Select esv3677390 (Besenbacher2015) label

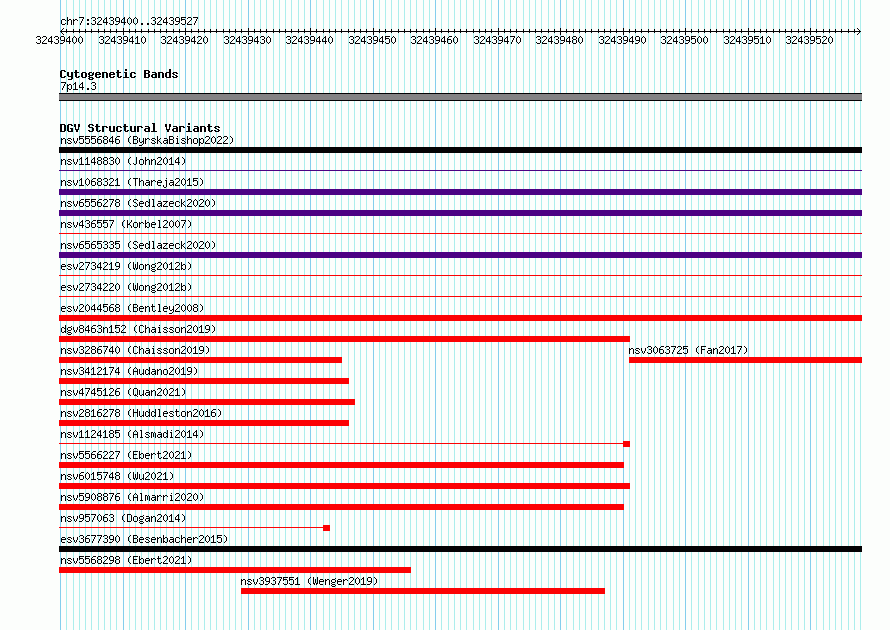tap(144, 539)
